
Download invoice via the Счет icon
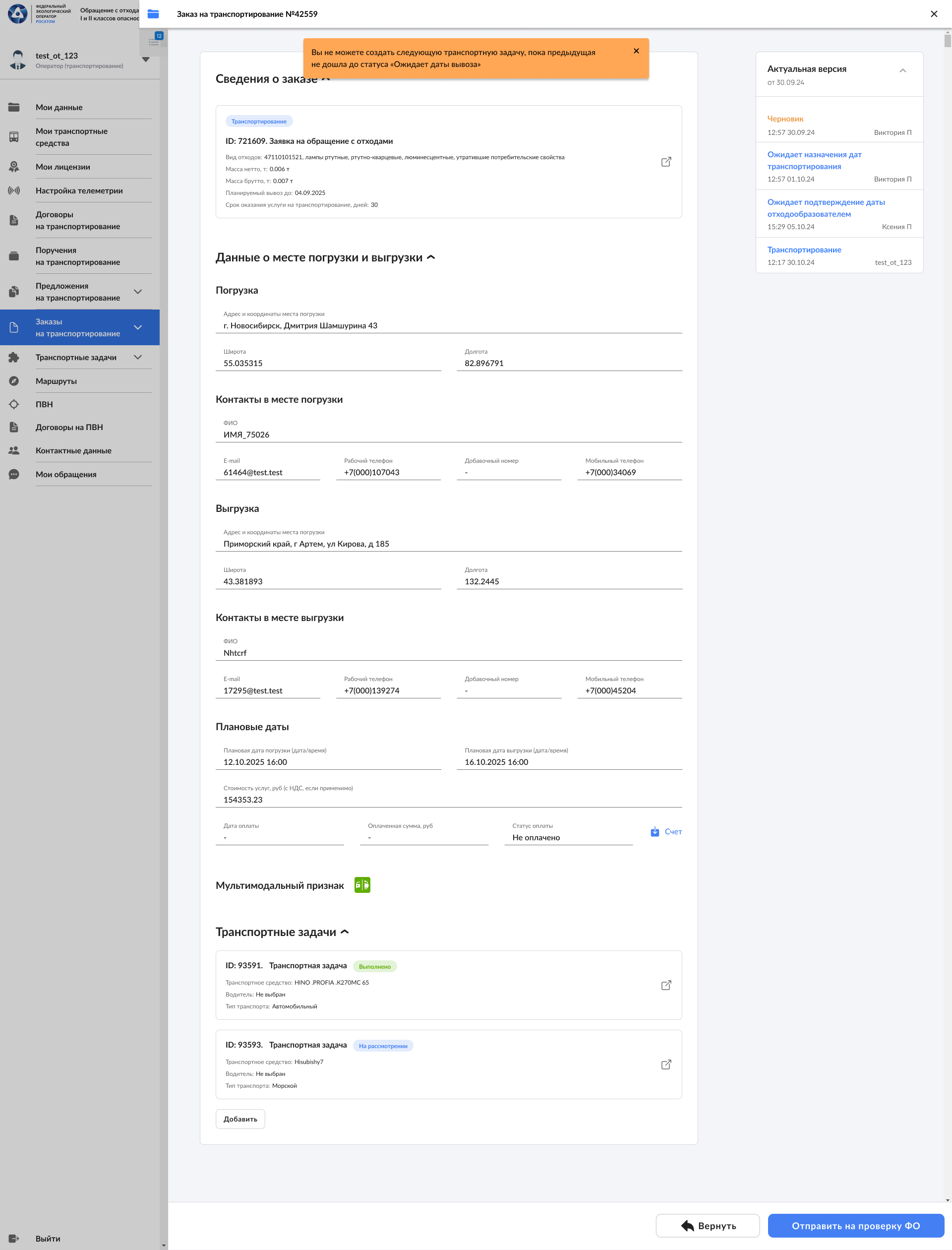tap(655, 832)
